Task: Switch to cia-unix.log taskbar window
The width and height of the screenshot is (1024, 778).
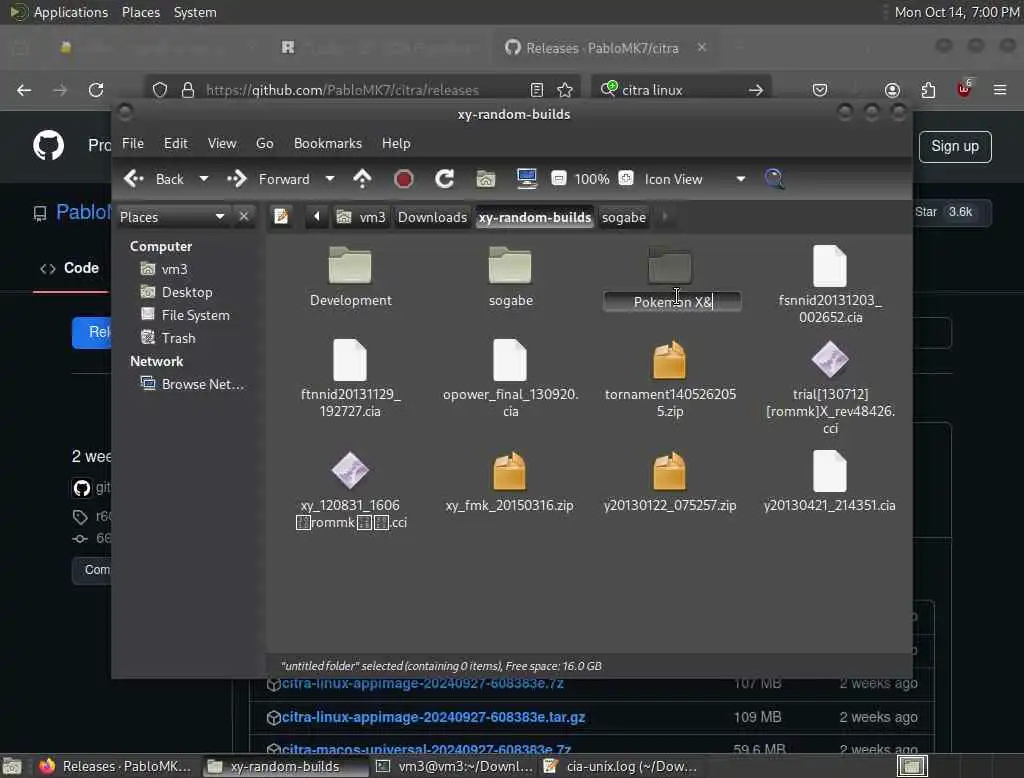Action: (621, 766)
